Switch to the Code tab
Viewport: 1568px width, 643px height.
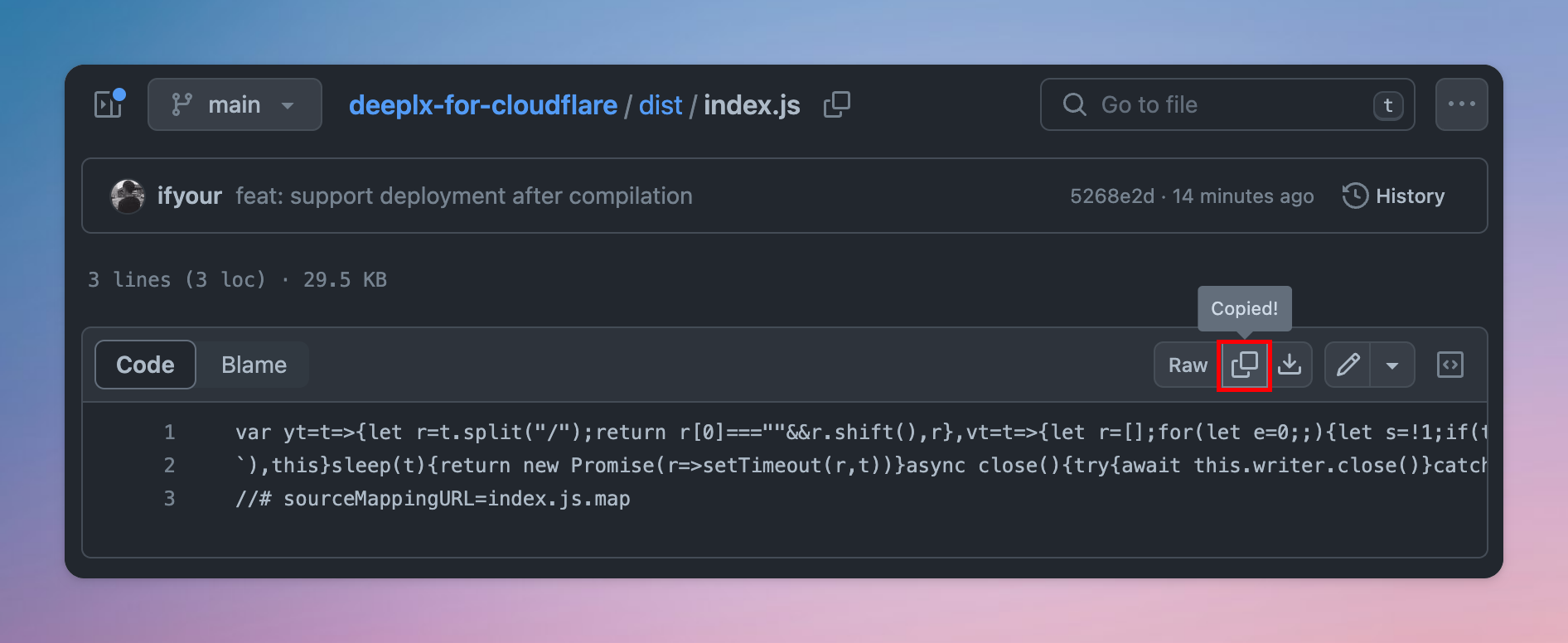pyautogui.click(x=146, y=365)
